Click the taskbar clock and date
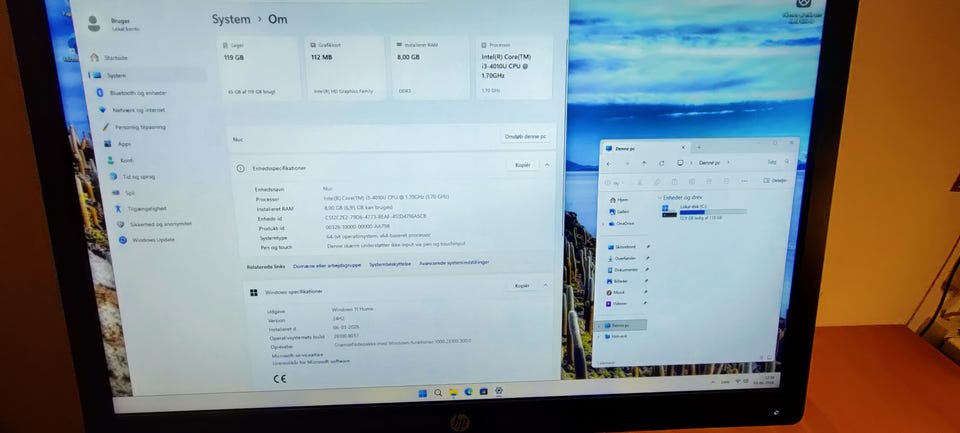Image resolution: width=960 pixels, height=433 pixels. 765,380
